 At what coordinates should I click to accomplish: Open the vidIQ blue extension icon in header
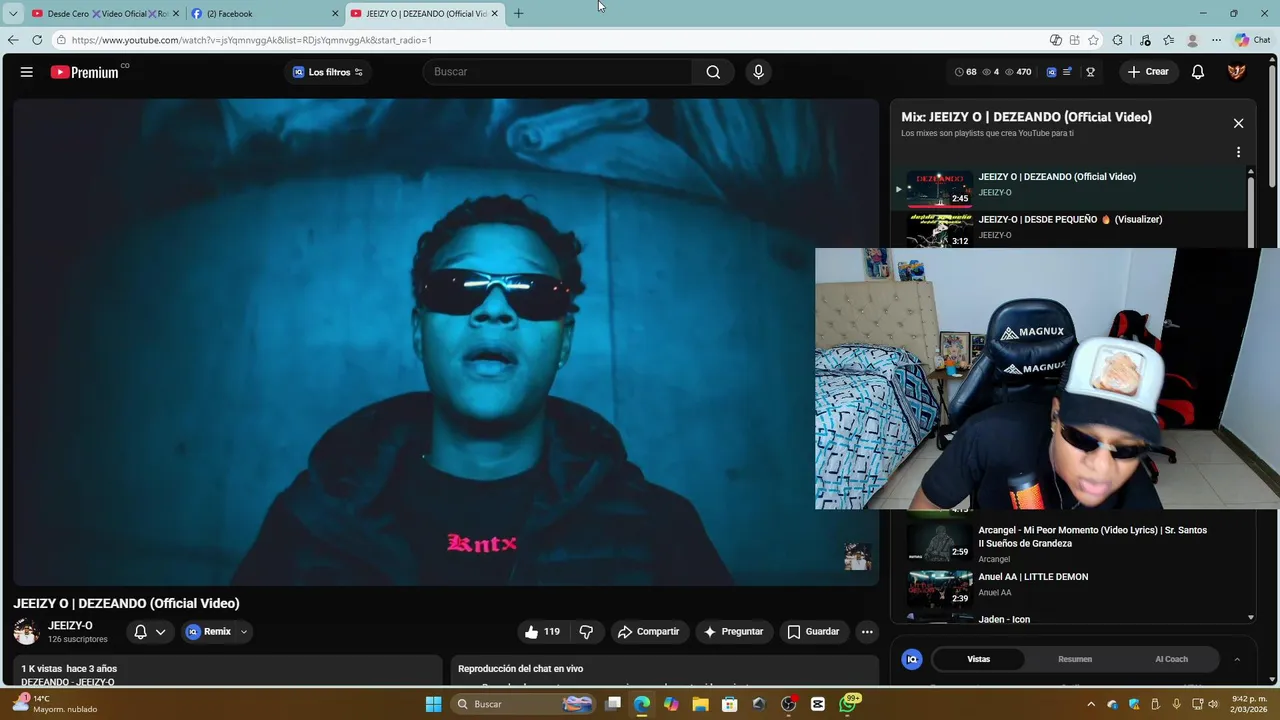(1051, 72)
